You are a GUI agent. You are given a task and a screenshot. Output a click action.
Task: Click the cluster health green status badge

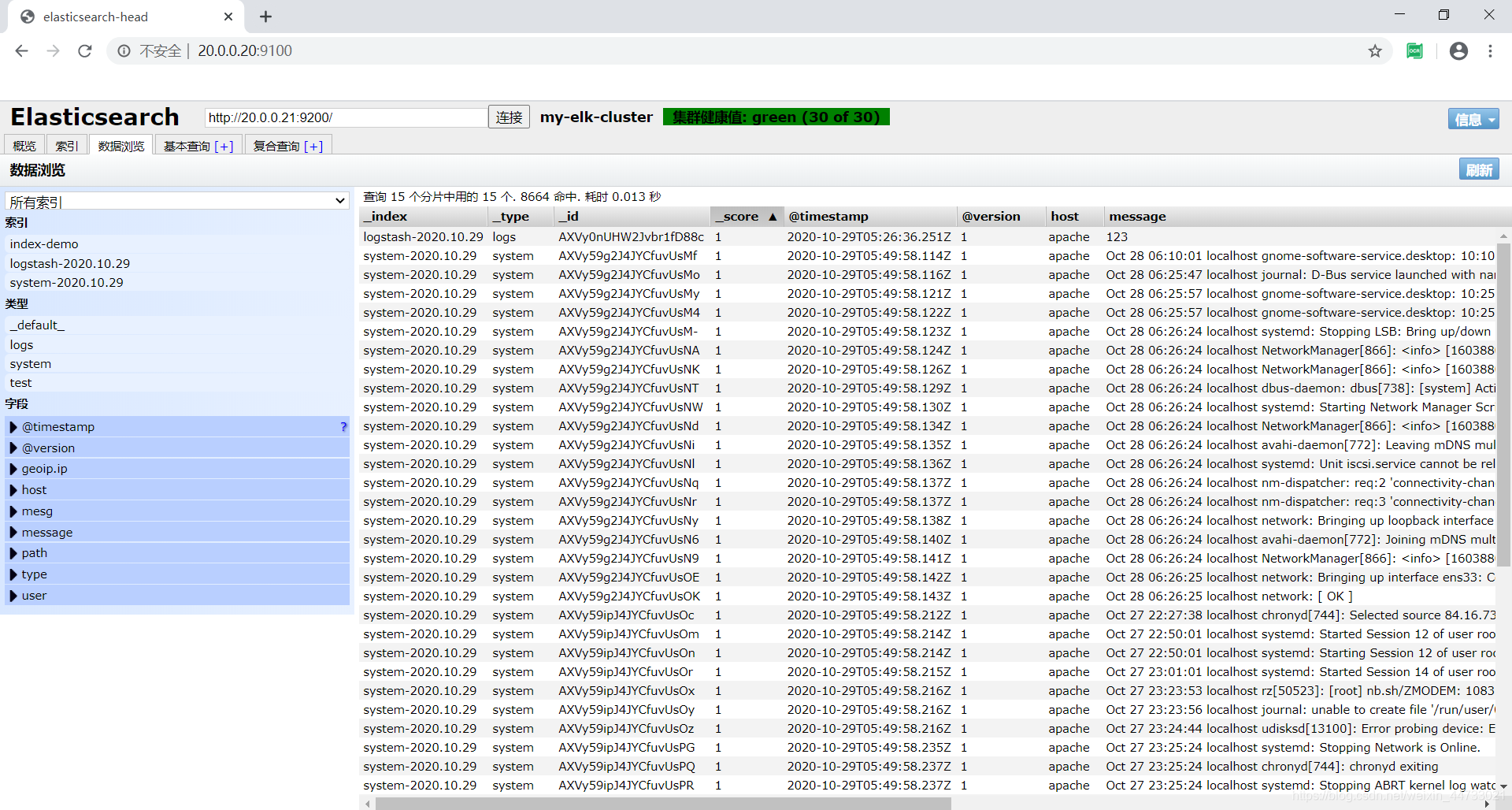pyautogui.click(x=776, y=117)
